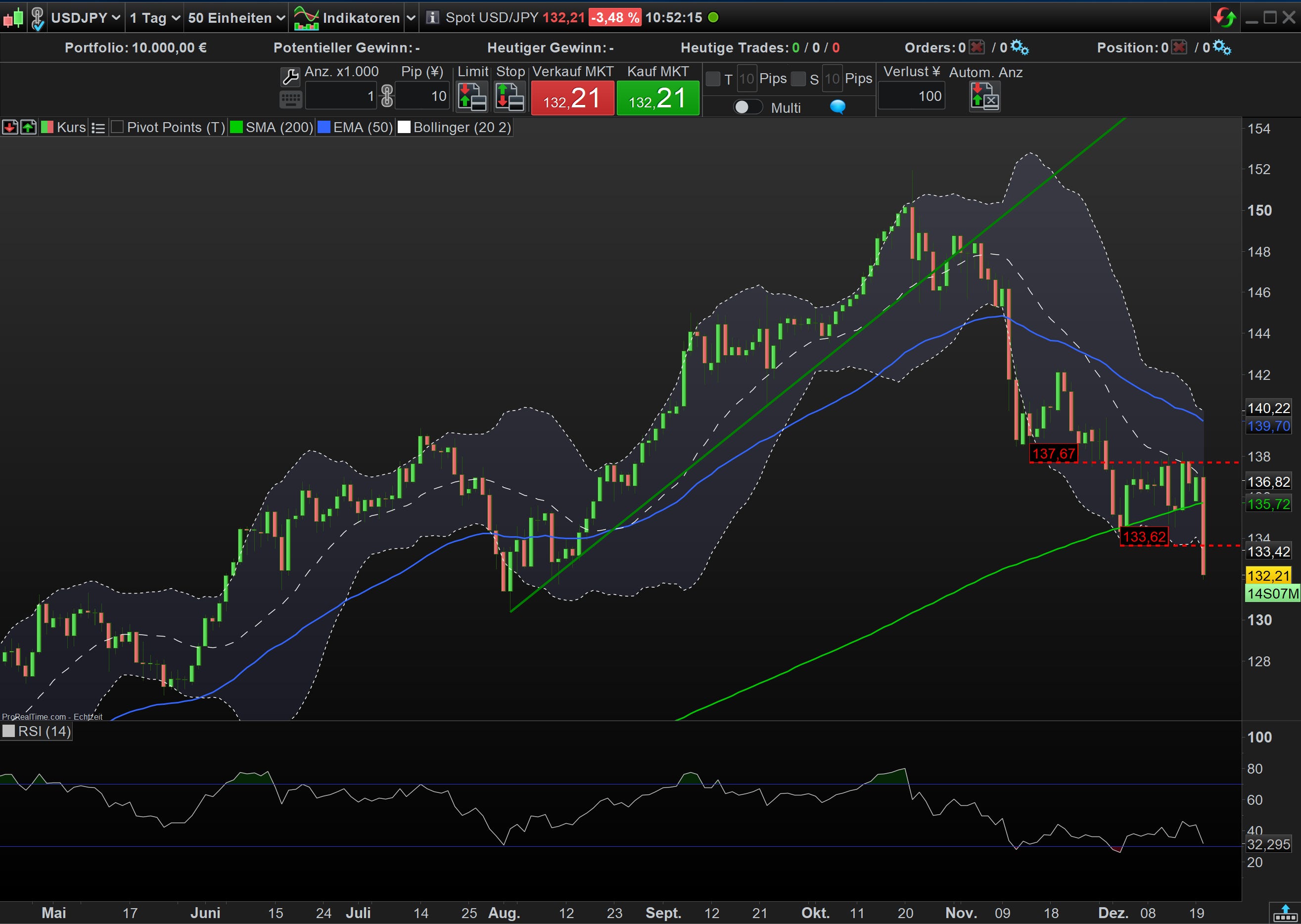Open the USDJPY instrument dropdown

pos(85,18)
